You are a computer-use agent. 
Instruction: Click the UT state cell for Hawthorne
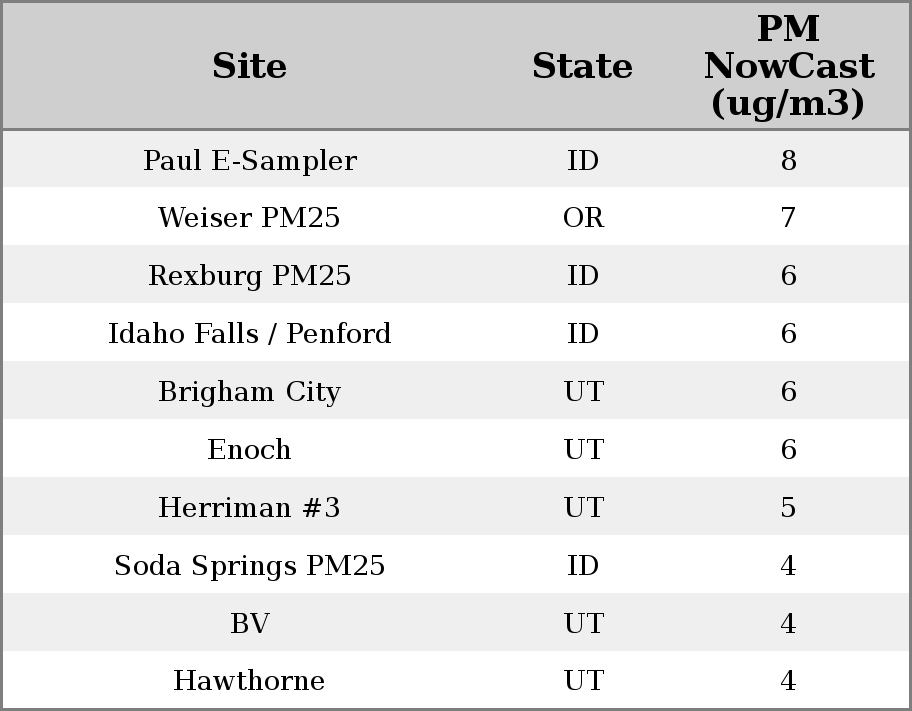click(583, 681)
